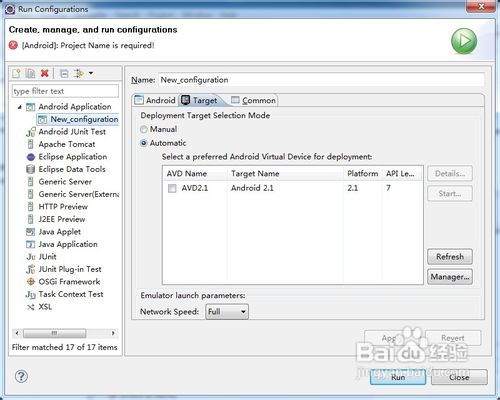Open the Network Speed dropdown
This screenshot has width=500, height=400.
[227, 312]
